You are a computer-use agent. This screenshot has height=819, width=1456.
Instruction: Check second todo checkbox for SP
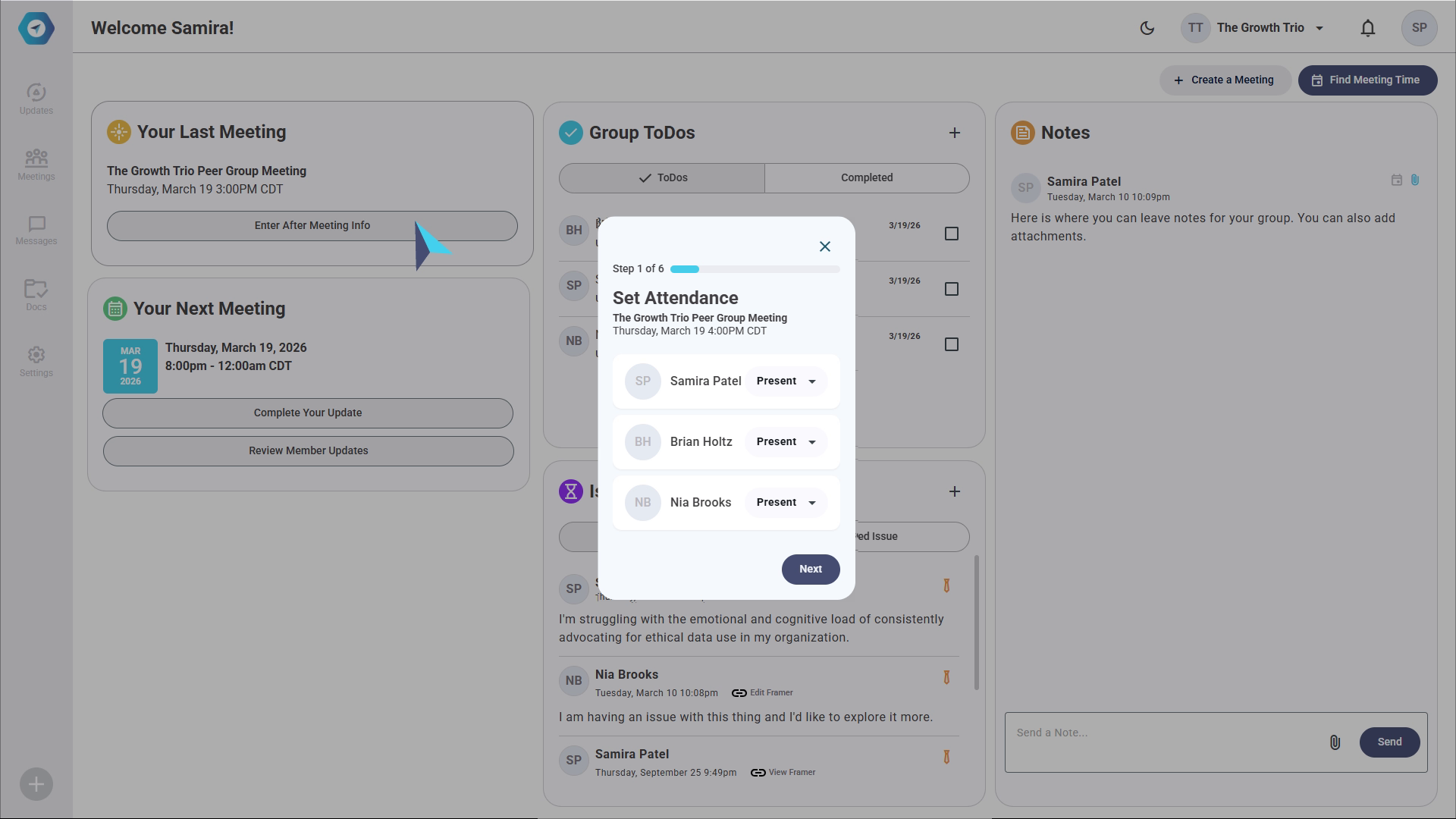(x=951, y=289)
